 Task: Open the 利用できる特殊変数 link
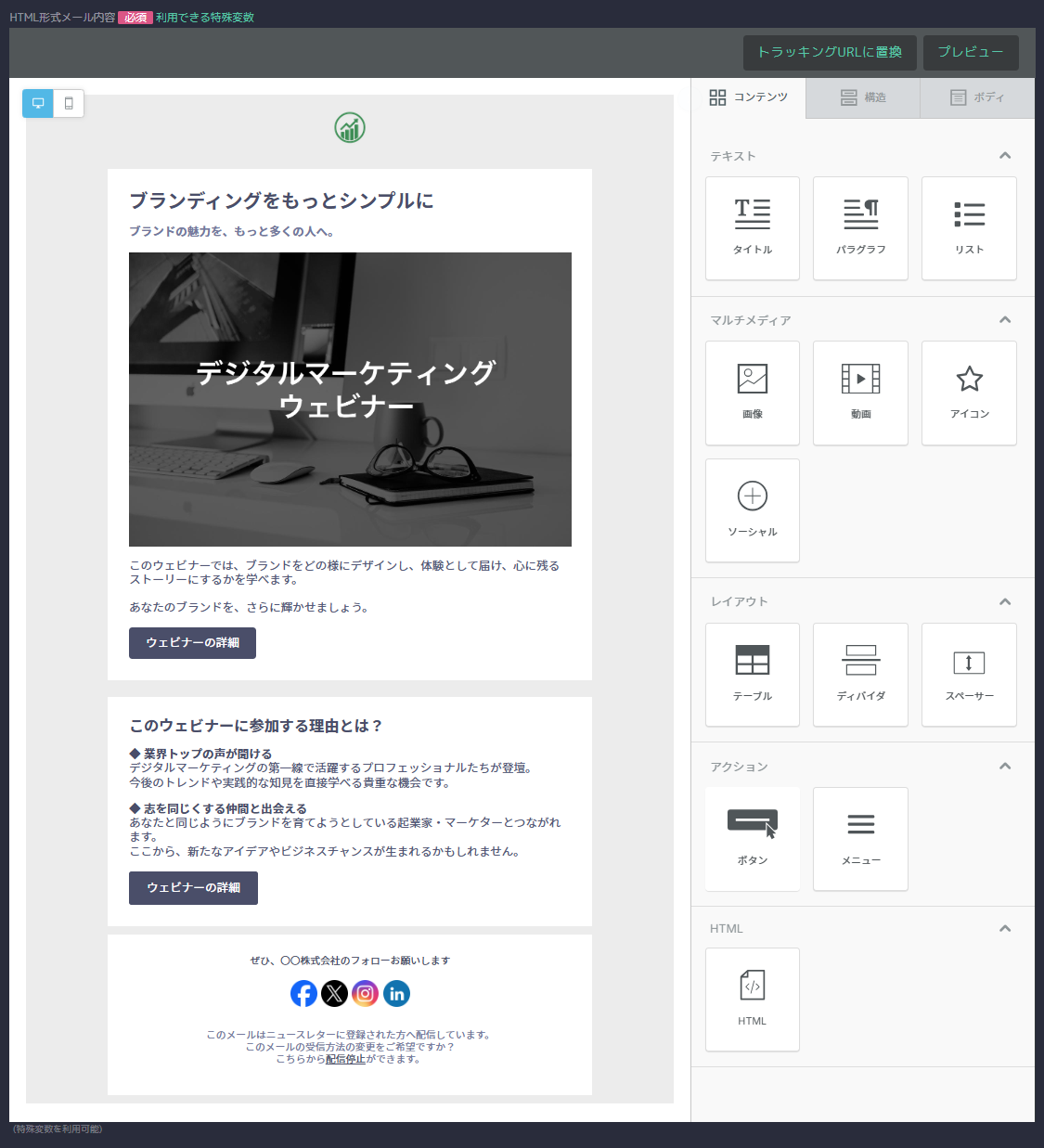pyautogui.click(x=205, y=18)
